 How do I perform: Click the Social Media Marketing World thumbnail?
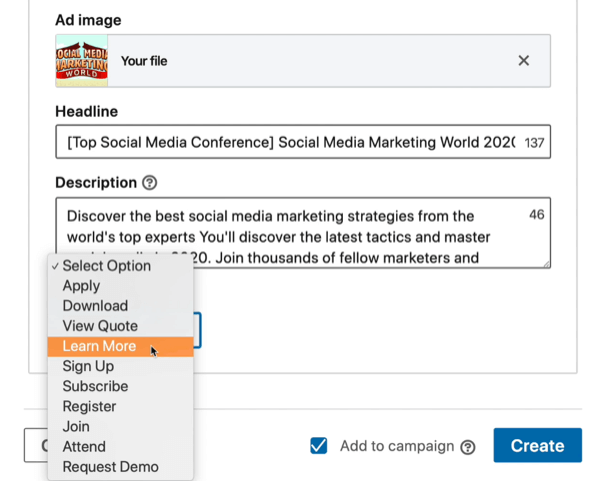[82, 61]
